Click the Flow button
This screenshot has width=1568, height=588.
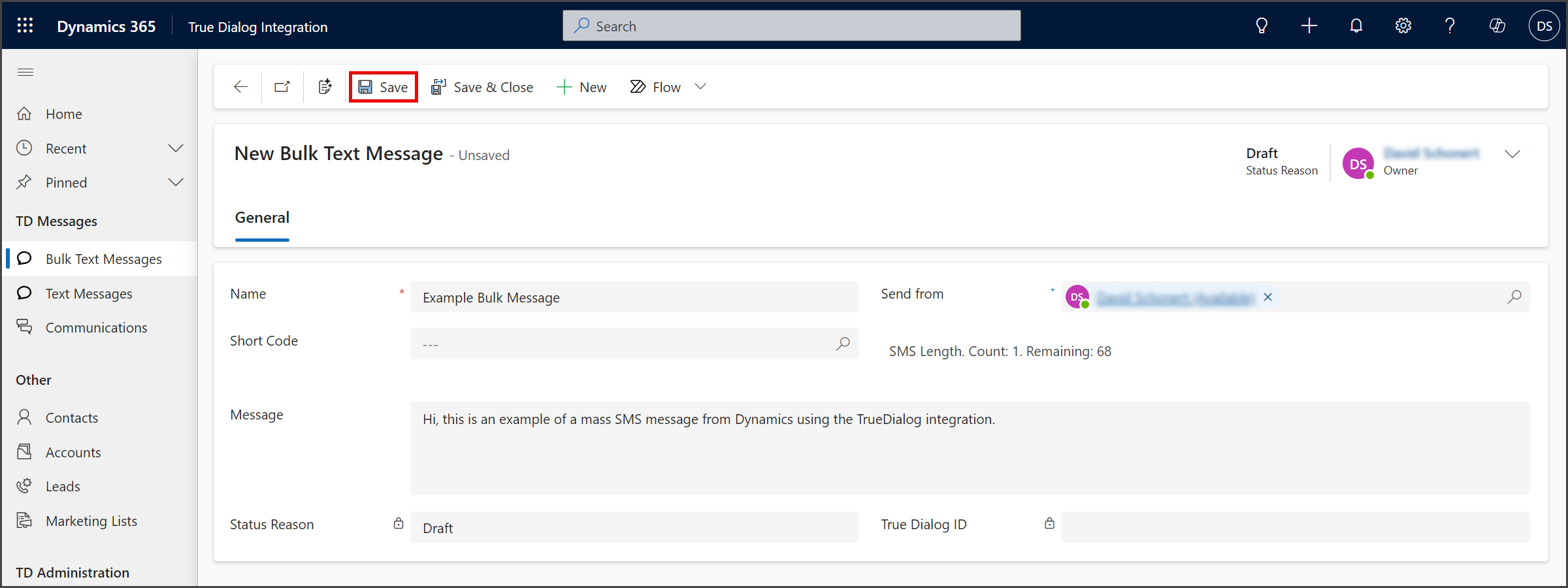[655, 87]
